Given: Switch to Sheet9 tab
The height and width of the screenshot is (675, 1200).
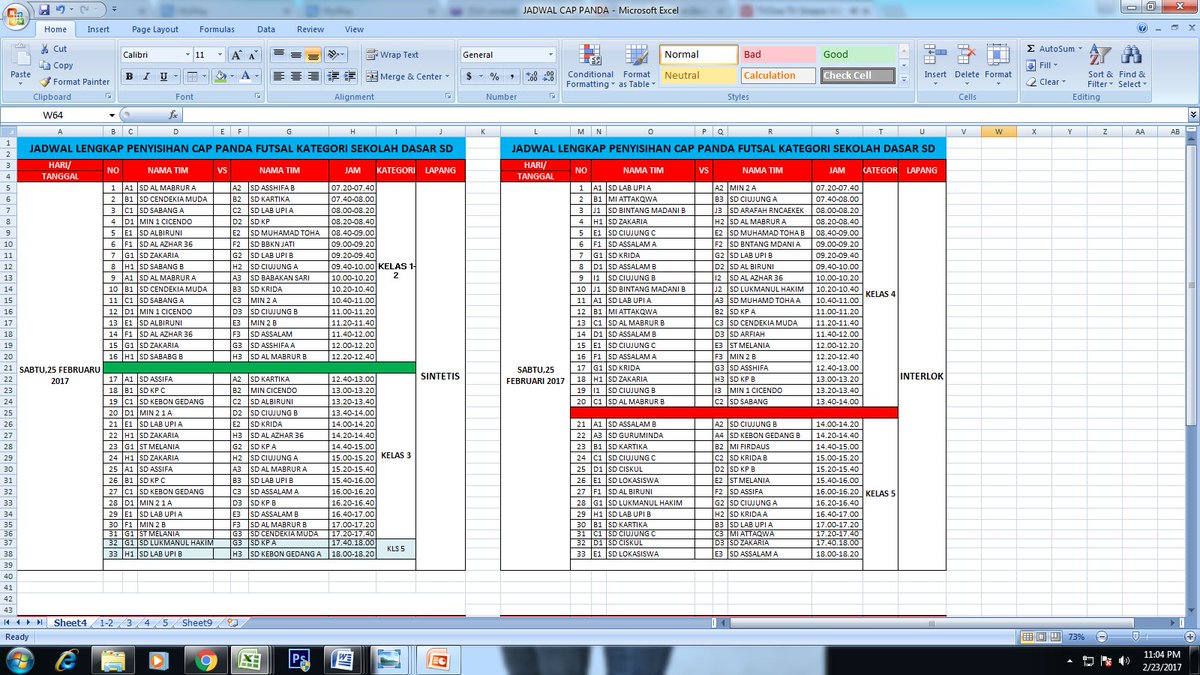Looking at the screenshot, I should pos(196,622).
